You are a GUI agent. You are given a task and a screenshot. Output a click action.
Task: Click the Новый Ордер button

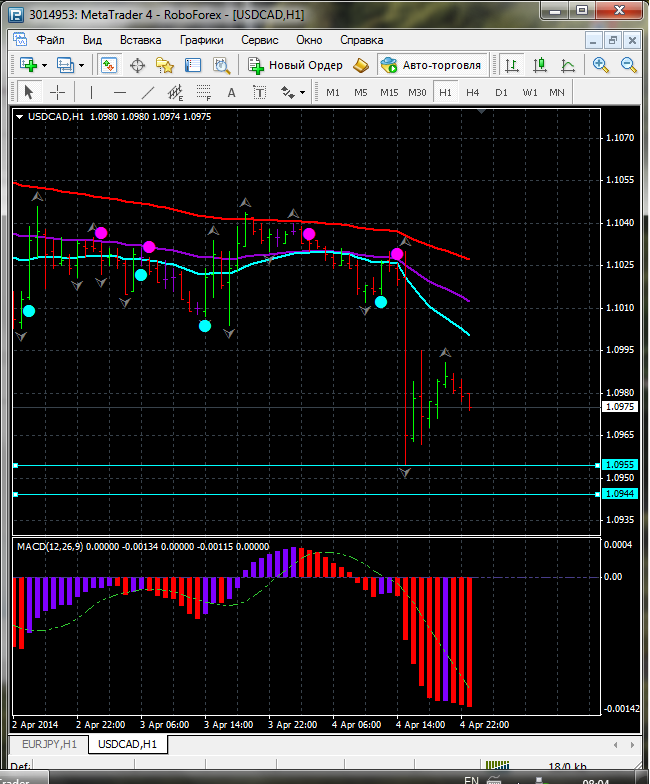[296, 65]
